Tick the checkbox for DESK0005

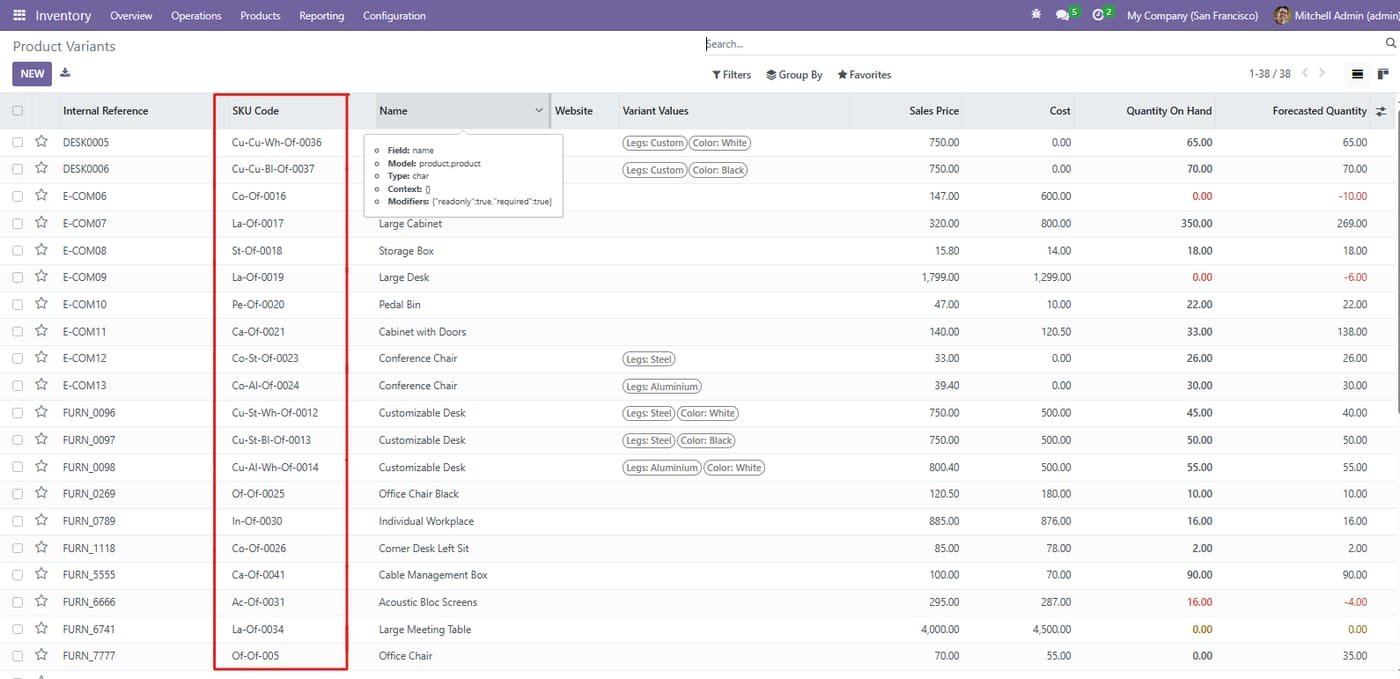click(17, 142)
